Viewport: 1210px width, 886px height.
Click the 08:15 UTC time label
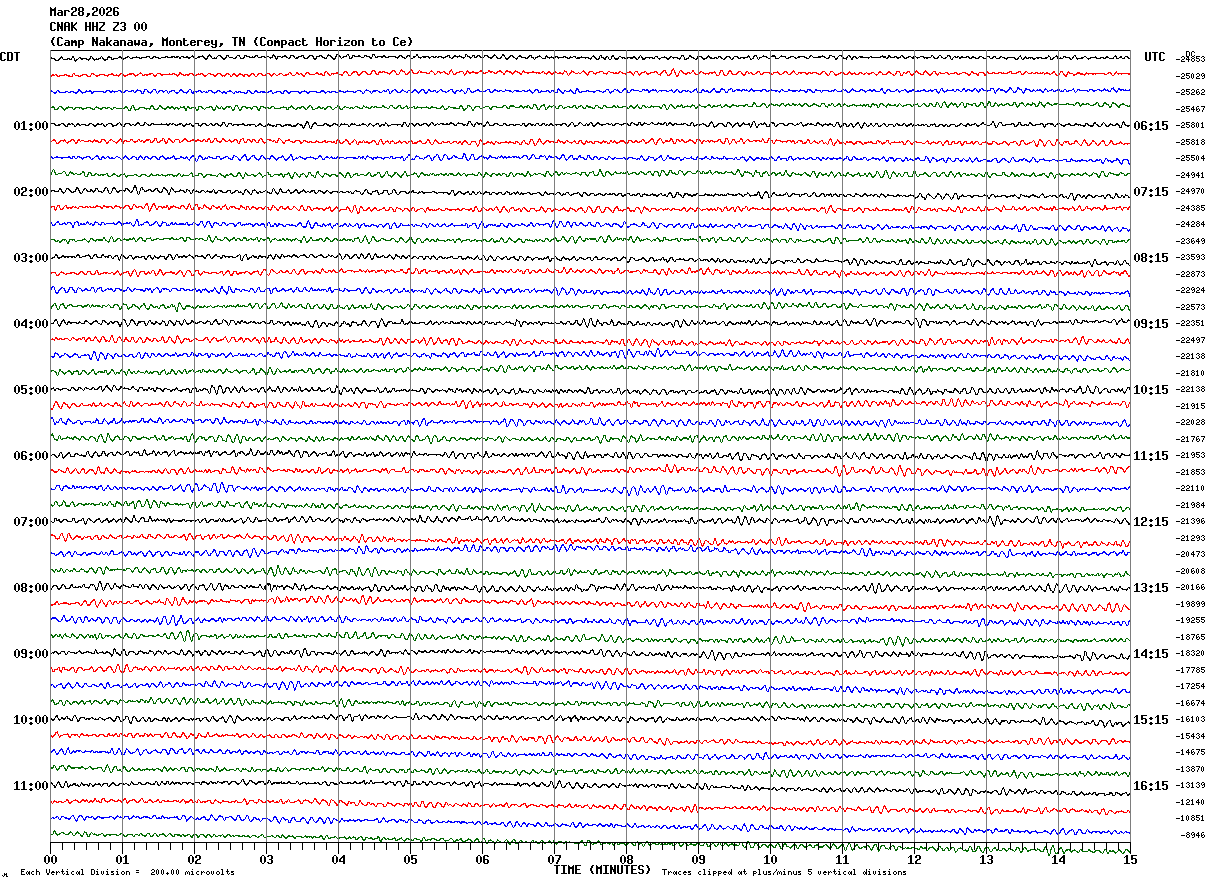(1151, 258)
